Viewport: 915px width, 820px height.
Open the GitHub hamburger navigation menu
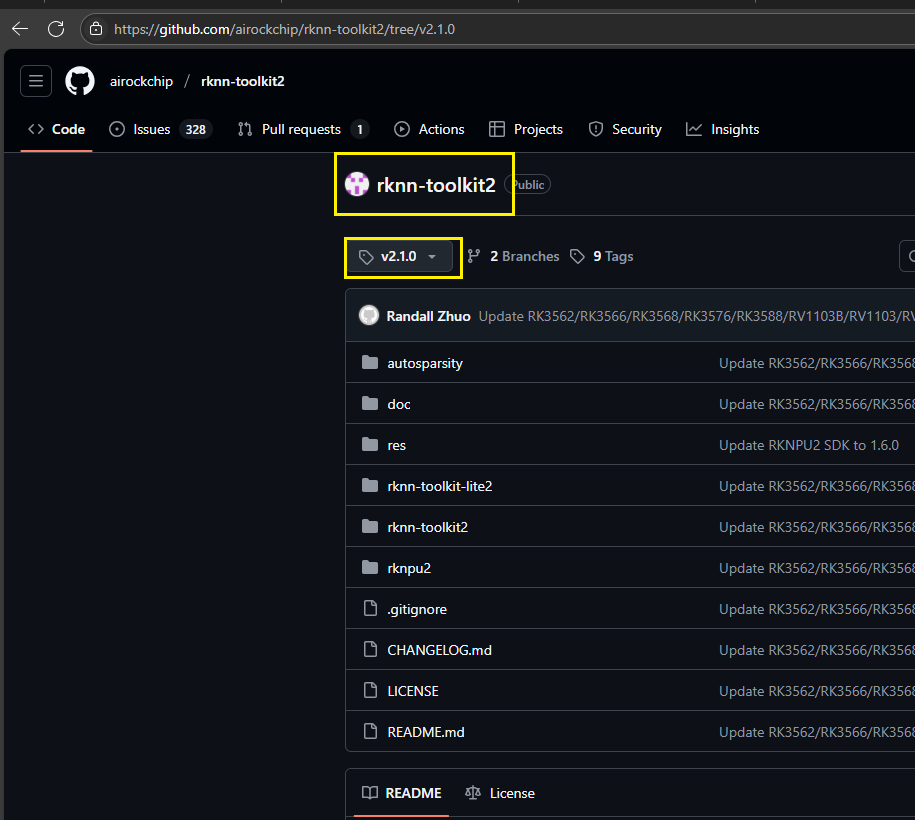(x=36, y=81)
